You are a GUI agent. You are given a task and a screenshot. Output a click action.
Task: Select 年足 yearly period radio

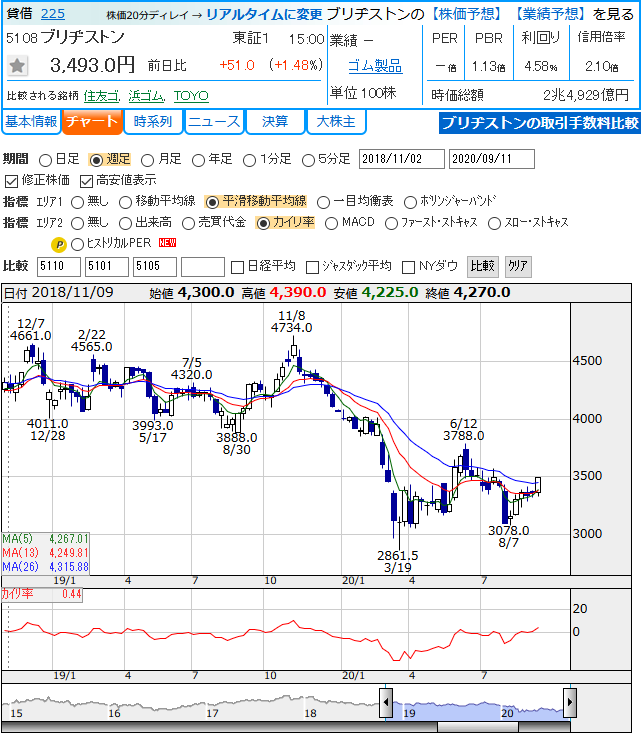coord(198,161)
